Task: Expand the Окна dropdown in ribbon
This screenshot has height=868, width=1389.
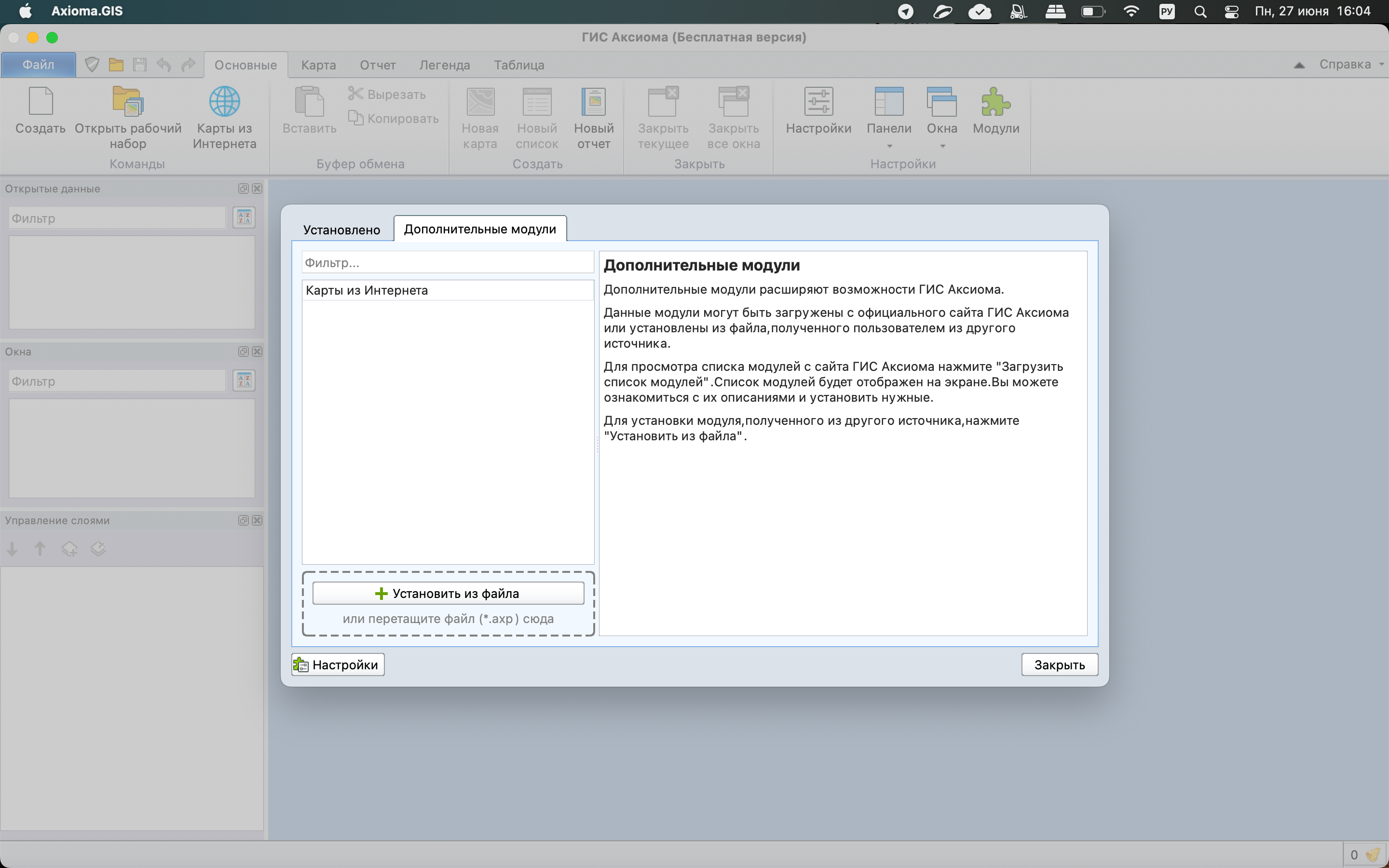Action: click(x=942, y=146)
